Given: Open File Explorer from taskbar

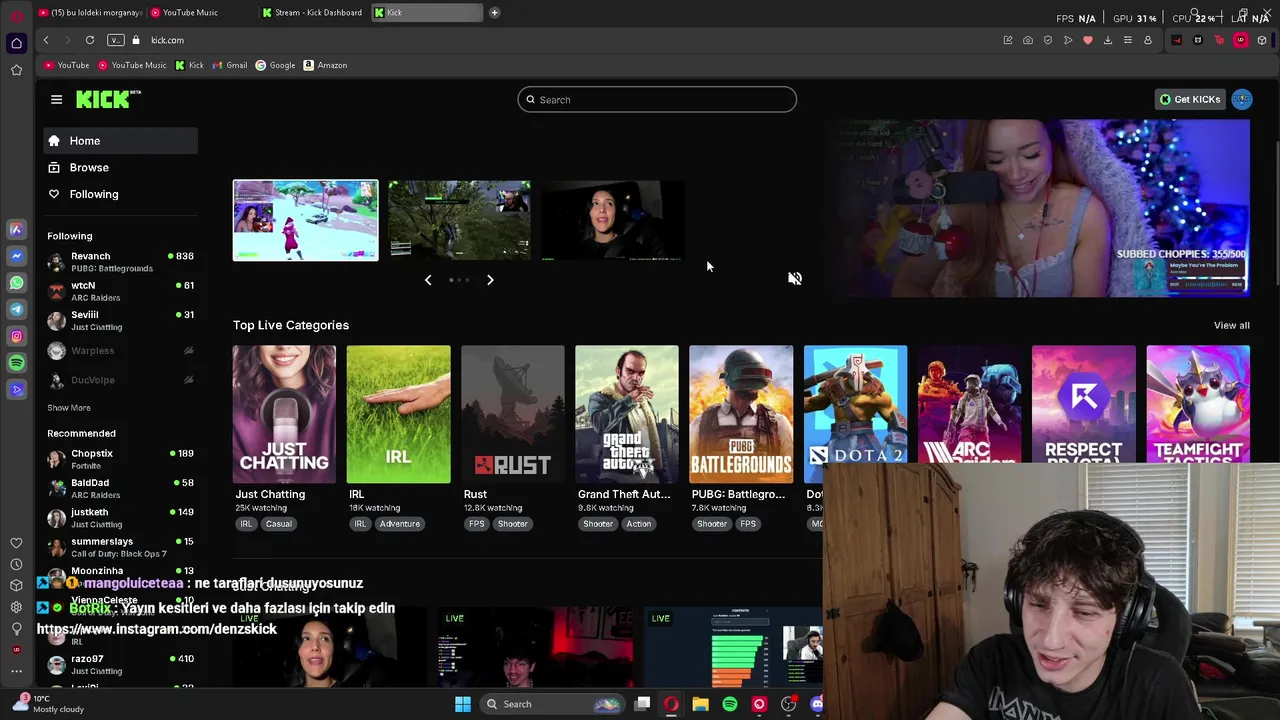Looking at the screenshot, I should click(x=701, y=704).
